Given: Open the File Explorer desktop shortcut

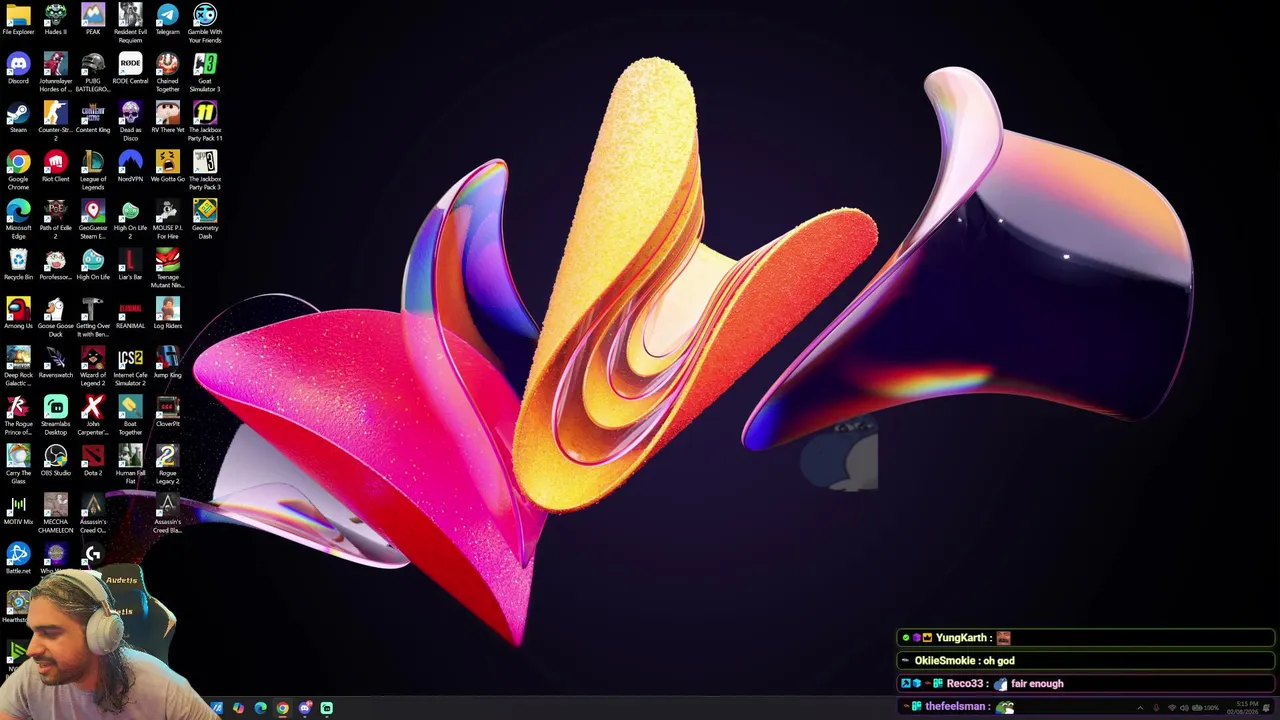Looking at the screenshot, I should (18, 20).
